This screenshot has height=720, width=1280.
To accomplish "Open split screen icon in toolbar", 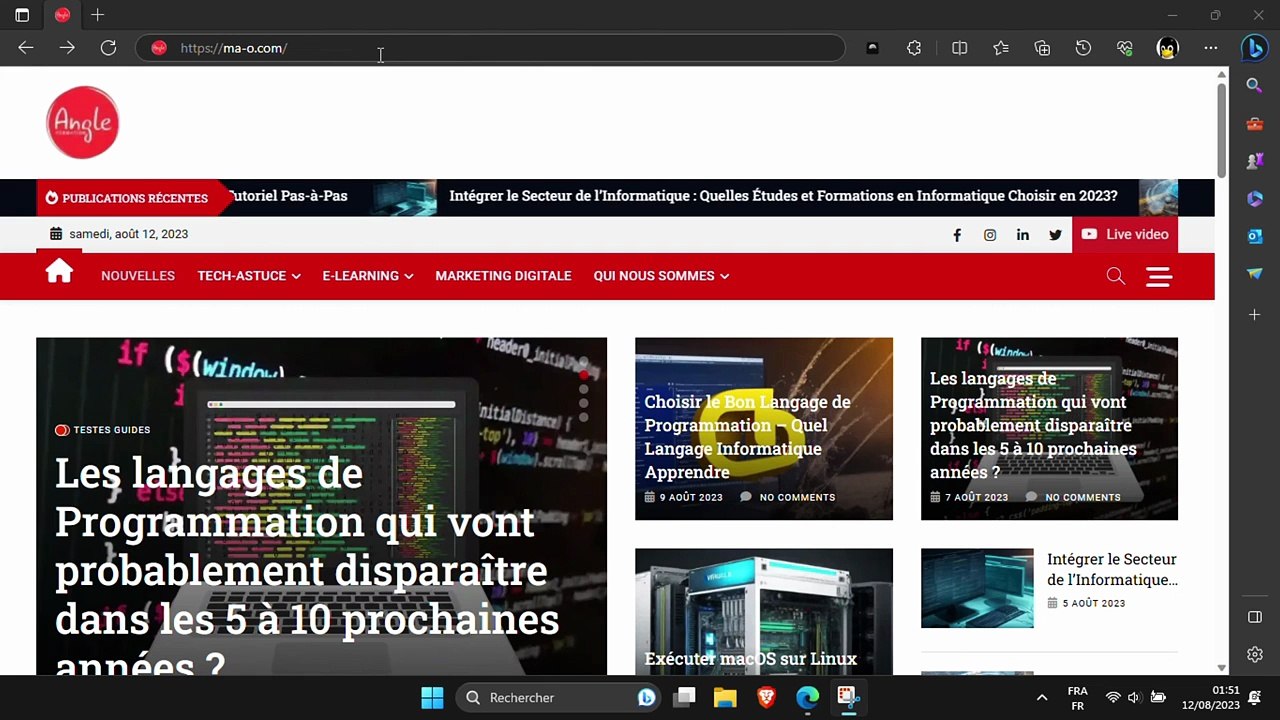I will (x=959, y=48).
